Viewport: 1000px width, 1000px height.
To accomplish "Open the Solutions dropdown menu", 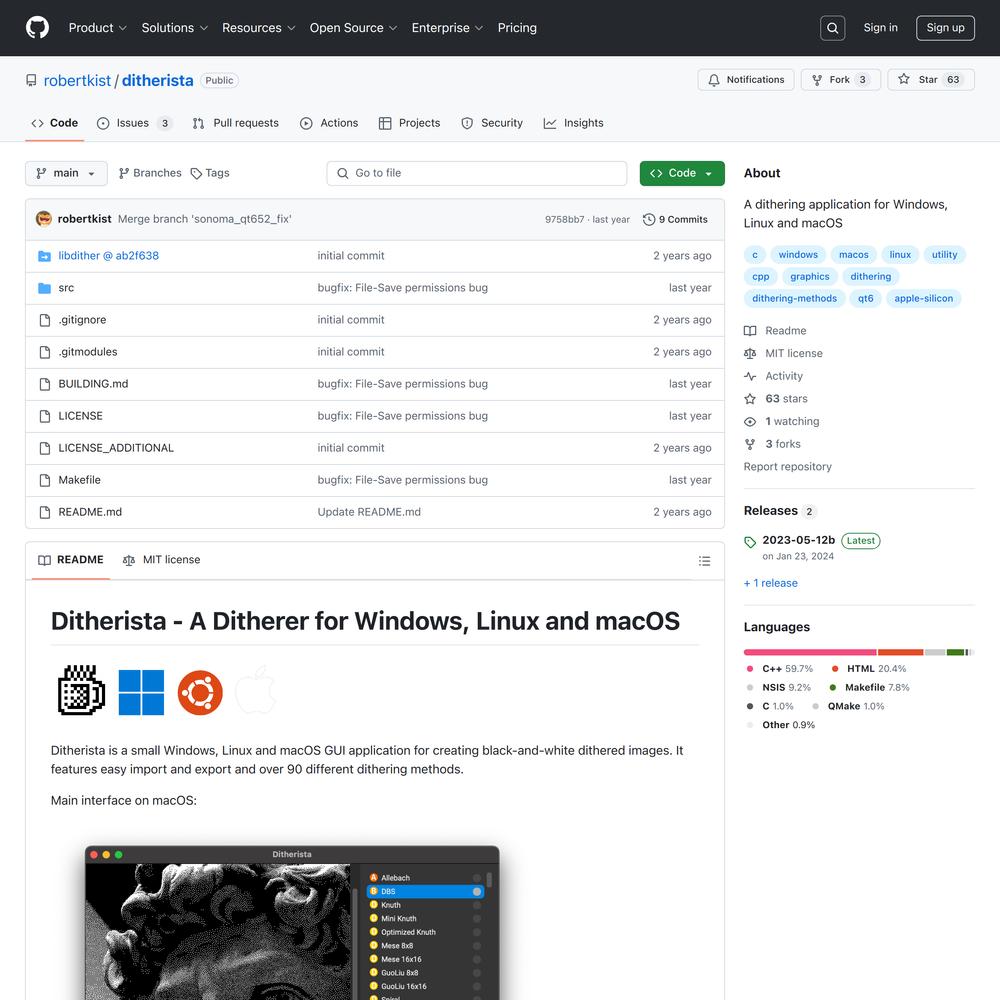I will coord(175,28).
